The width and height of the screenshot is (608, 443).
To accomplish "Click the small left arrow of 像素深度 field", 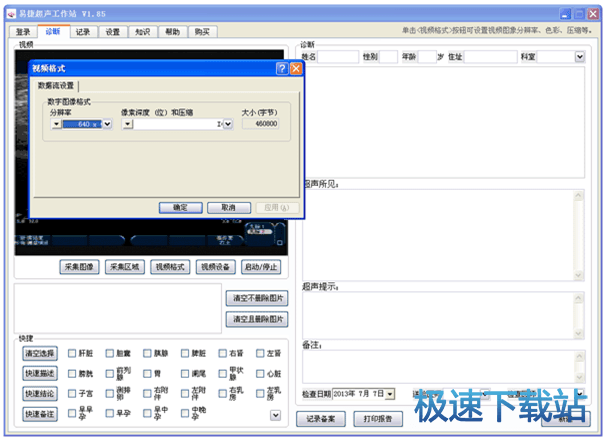I will coord(128,124).
